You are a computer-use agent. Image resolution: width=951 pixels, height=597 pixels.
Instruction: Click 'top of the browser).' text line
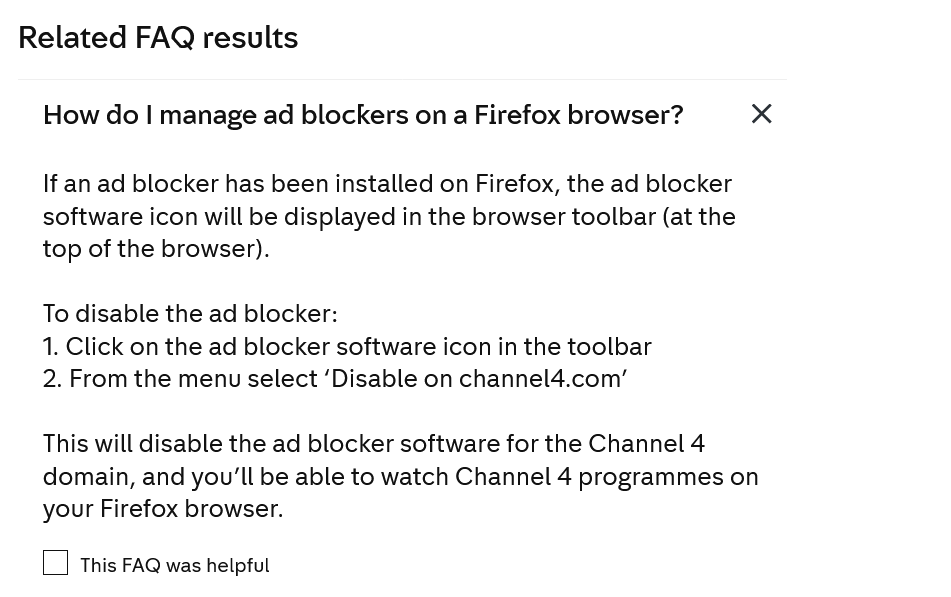click(156, 249)
